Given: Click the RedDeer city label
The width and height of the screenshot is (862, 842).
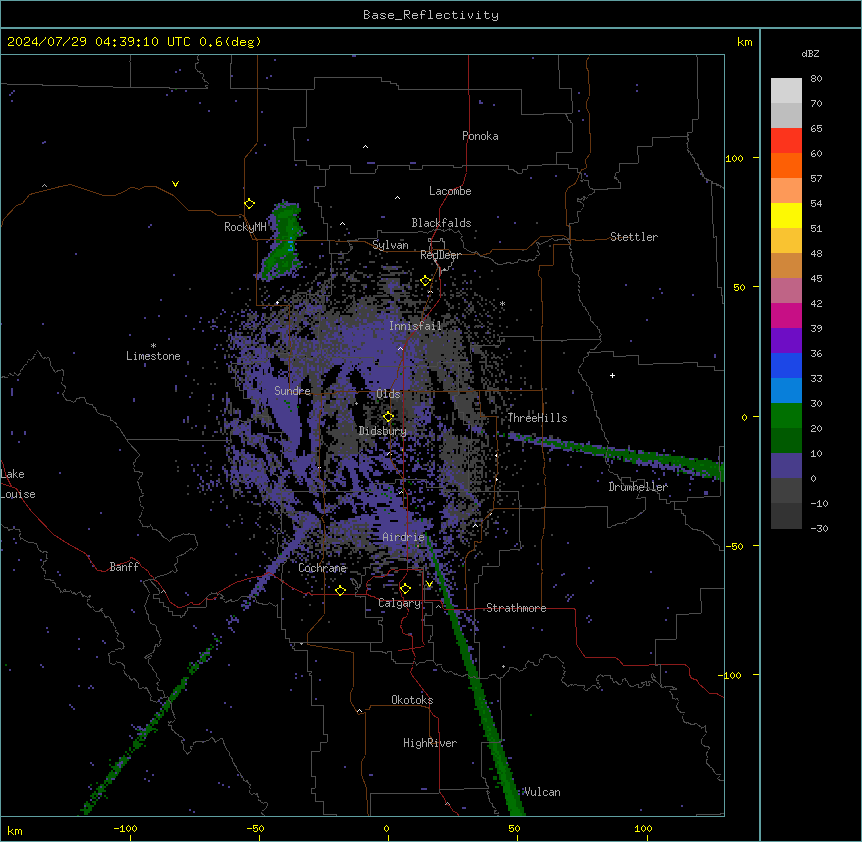Looking at the screenshot, I should (440, 255).
